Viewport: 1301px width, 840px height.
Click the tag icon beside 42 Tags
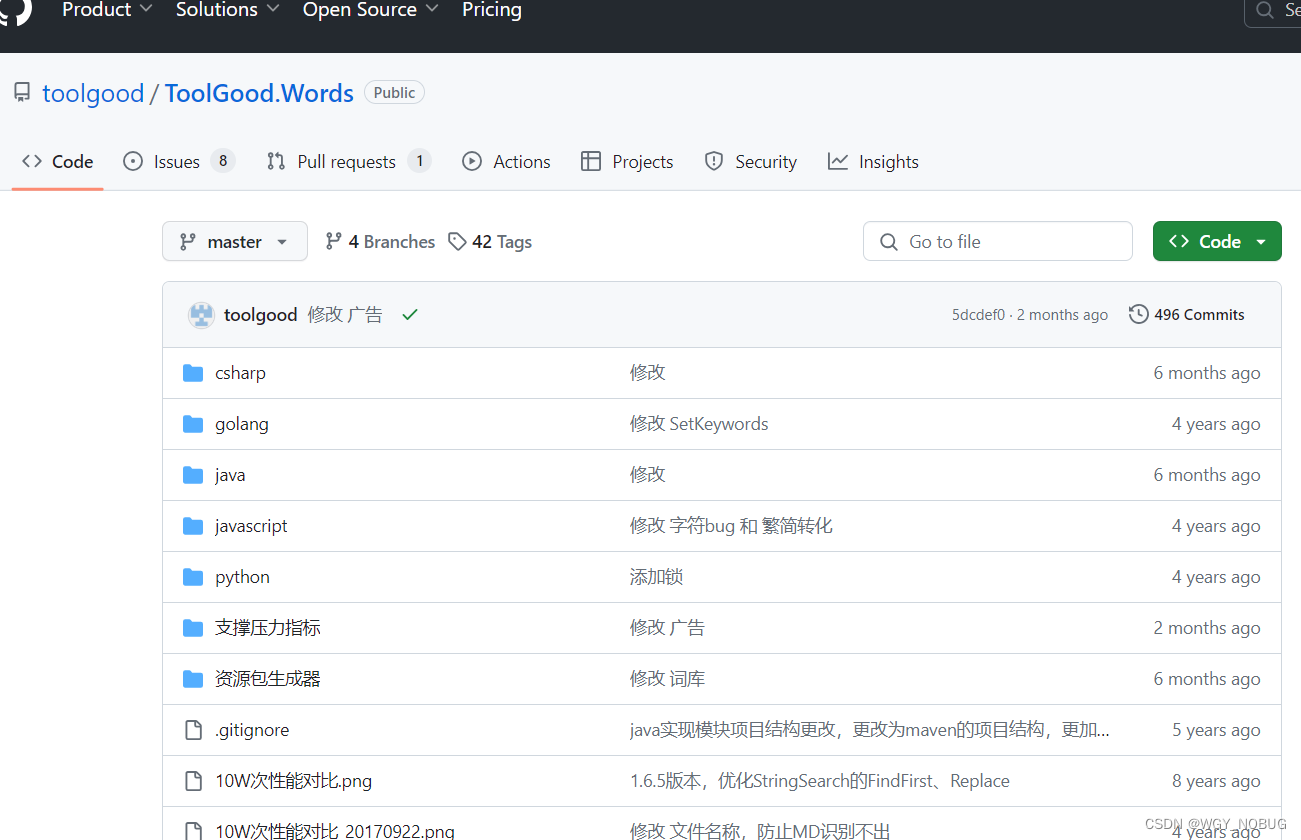click(457, 241)
